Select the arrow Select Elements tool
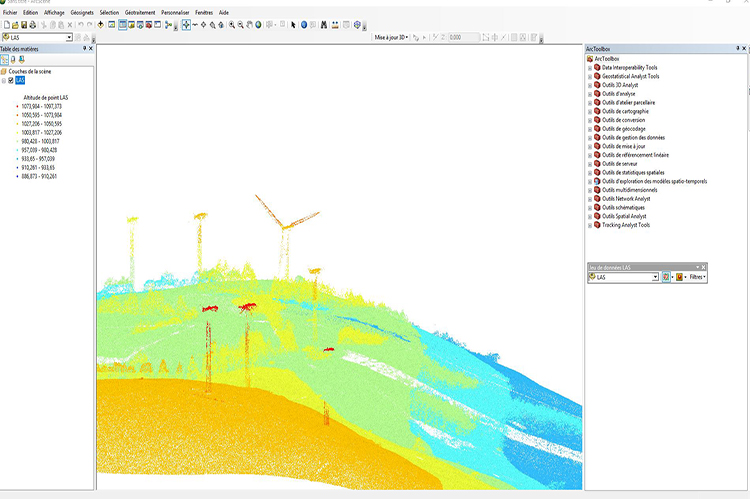Image resolution: width=750 pixels, height=499 pixels. 292,24
